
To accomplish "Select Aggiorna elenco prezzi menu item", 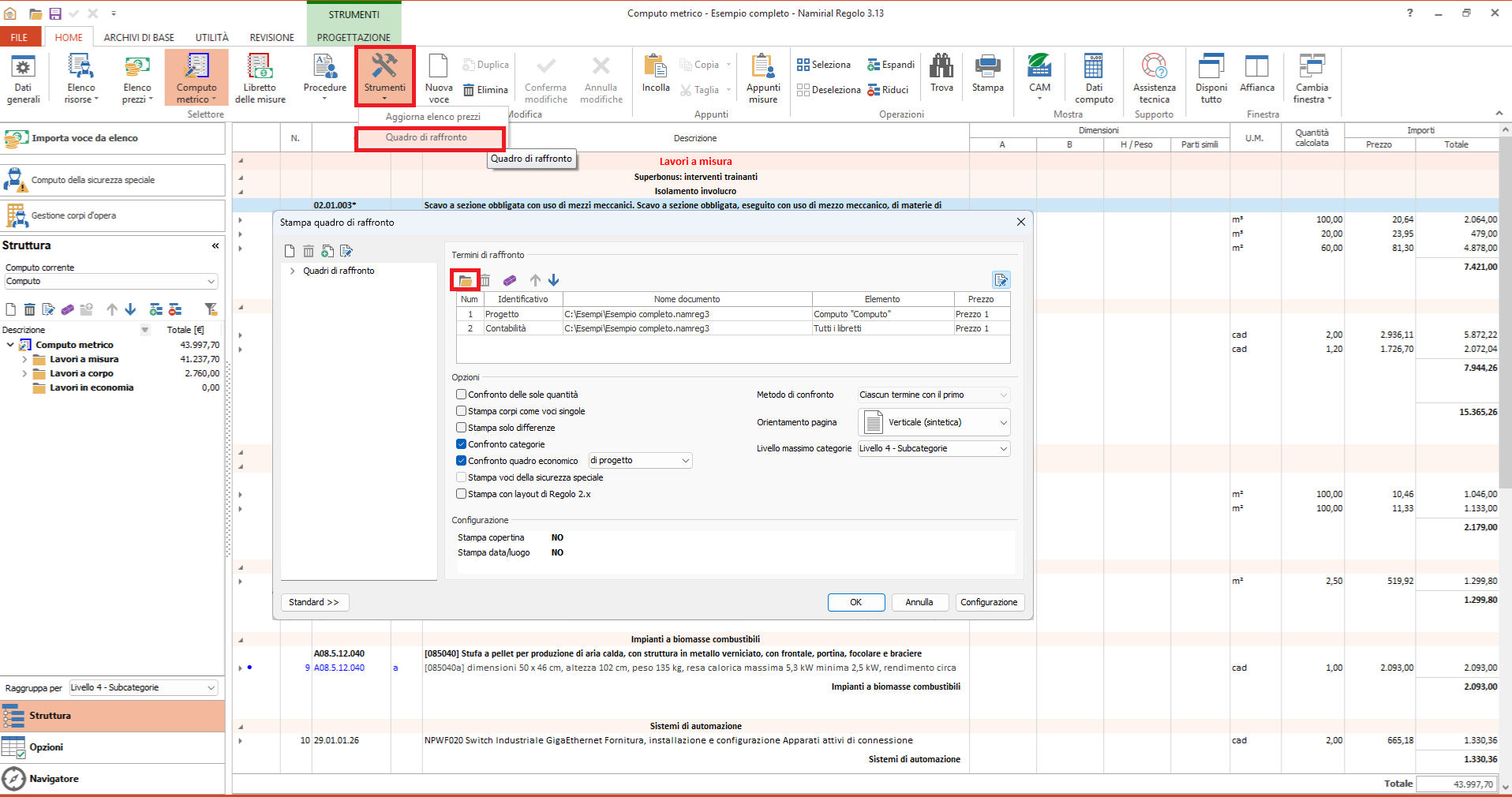I will pos(432,117).
